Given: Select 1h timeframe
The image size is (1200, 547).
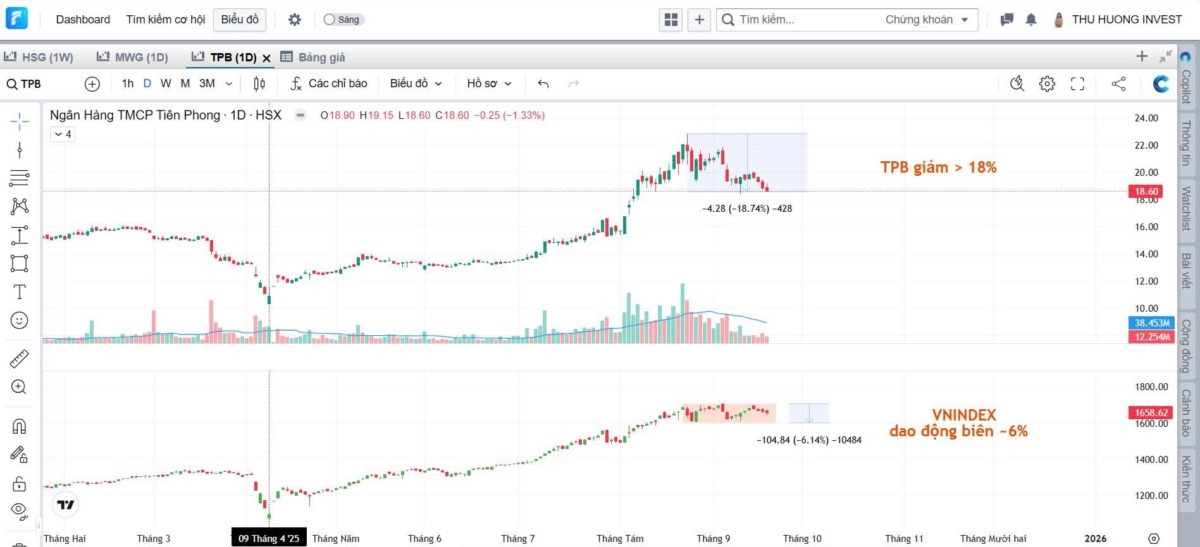Looking at the screenshot, I should point(128,84).
